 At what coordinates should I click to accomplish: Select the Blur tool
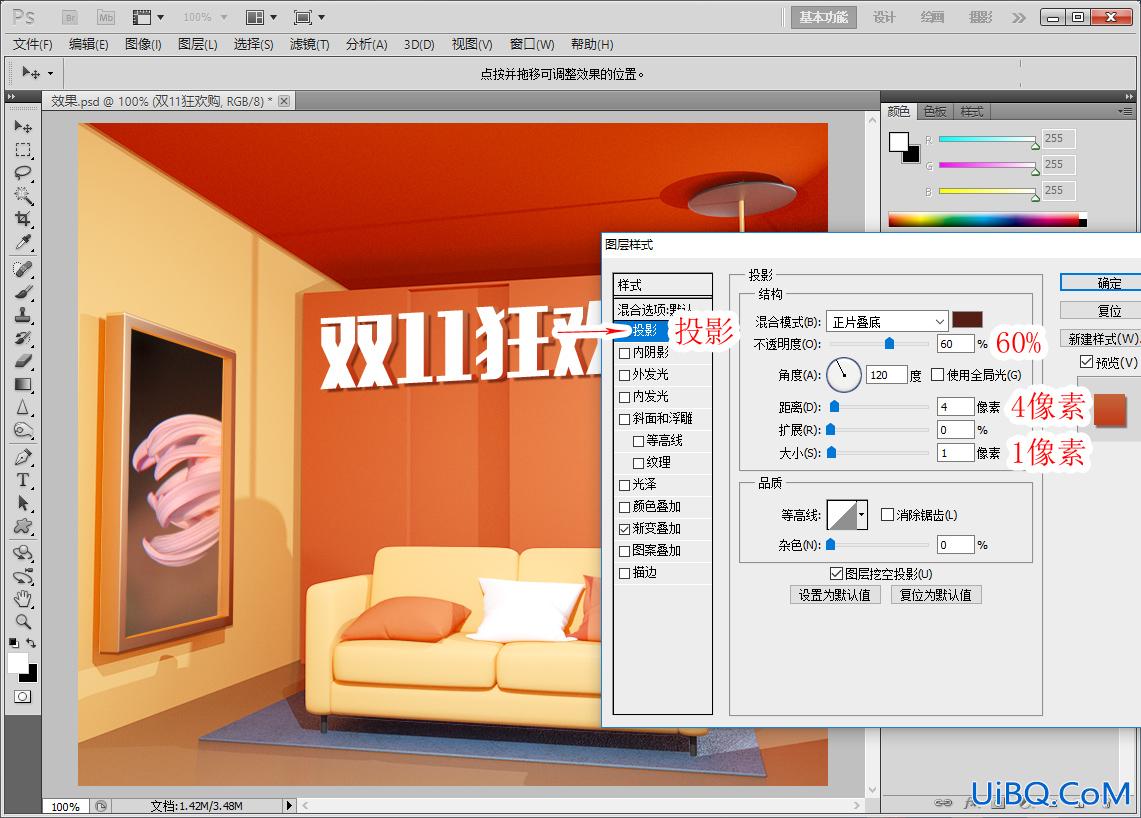[23, 407]
